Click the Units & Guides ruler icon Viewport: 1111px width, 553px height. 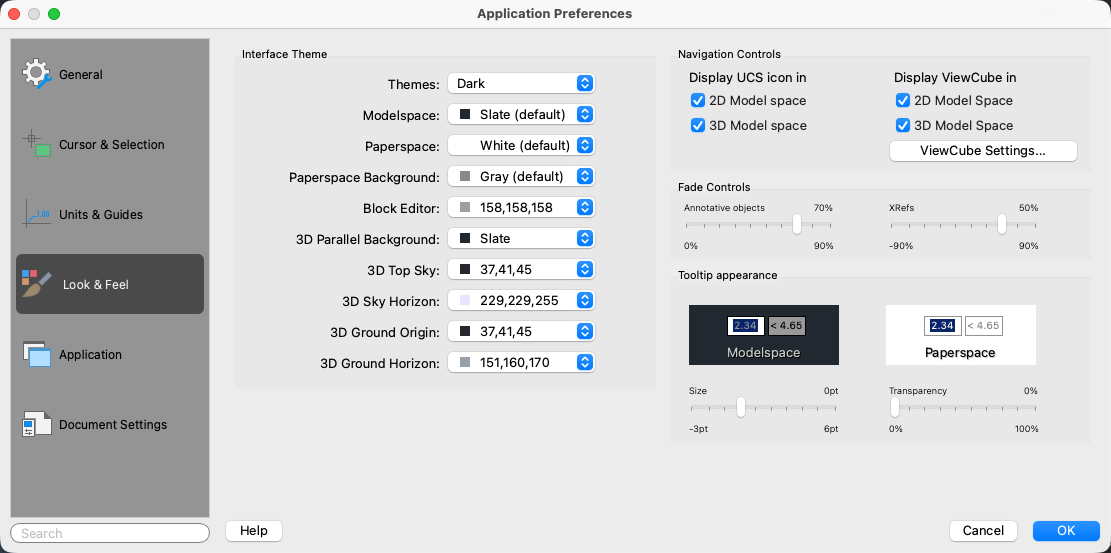(x=36, y=214)
